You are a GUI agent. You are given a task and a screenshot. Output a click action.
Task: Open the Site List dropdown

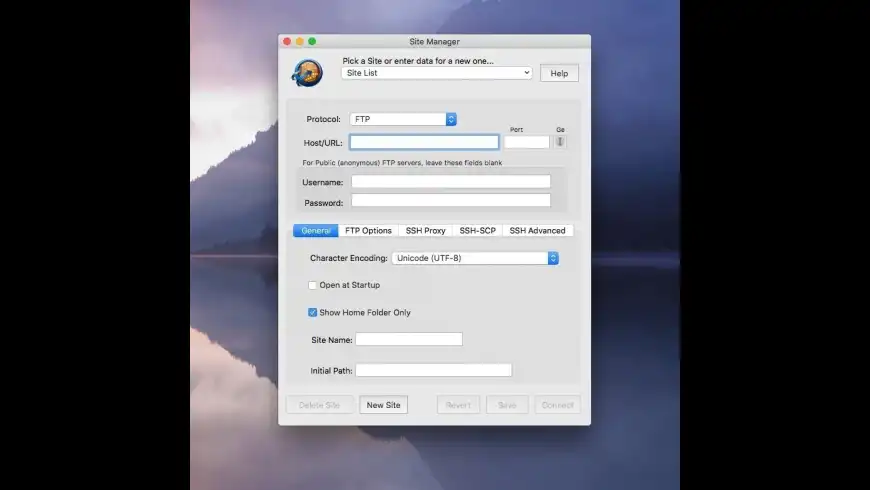point(436,73)
